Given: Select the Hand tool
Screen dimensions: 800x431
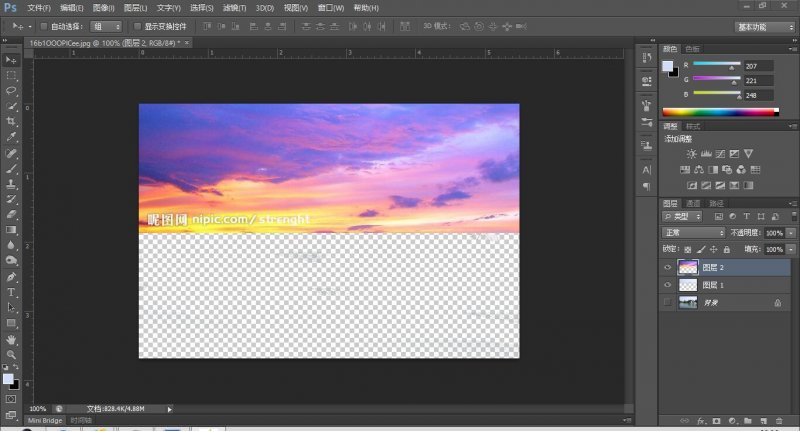Looking at the screenshot, I should coord(11,339).
